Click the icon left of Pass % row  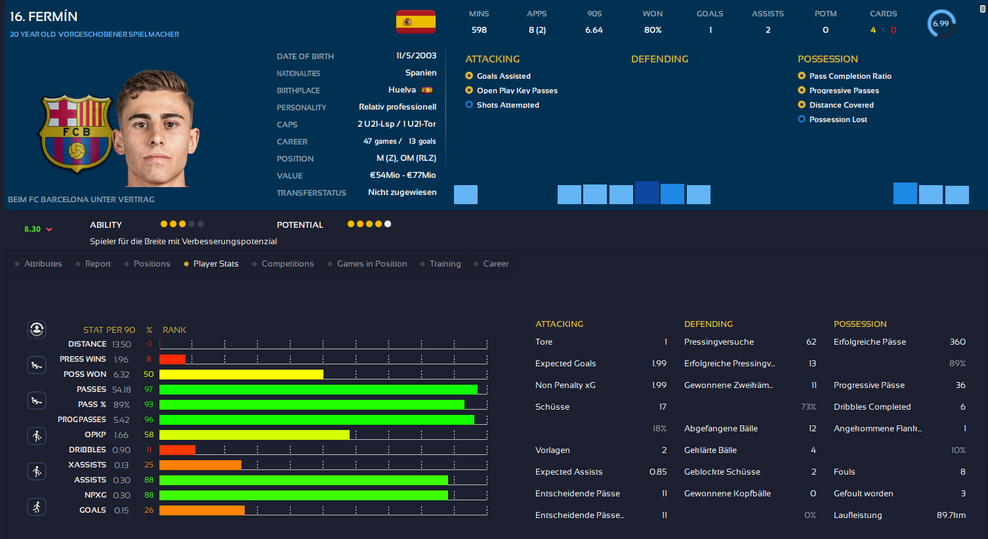[37, 401]
